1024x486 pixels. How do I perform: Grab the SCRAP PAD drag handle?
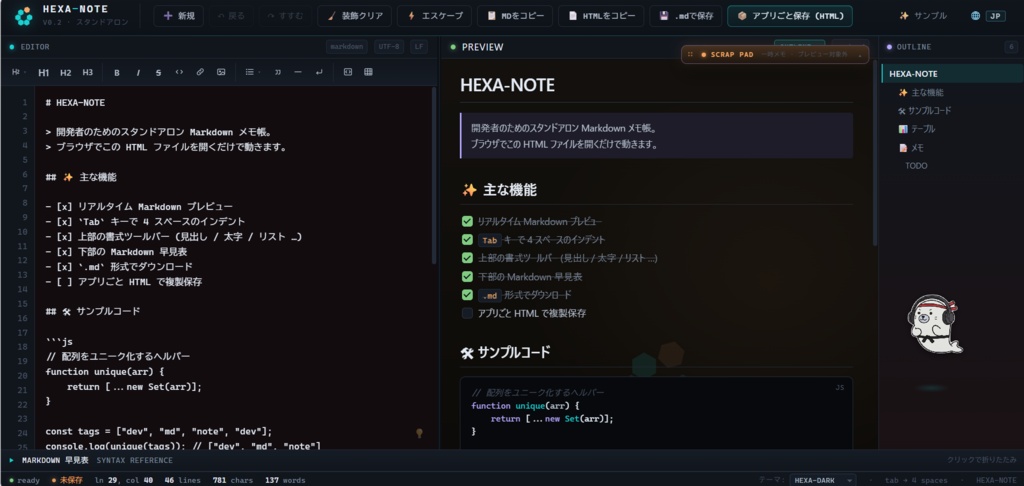click(x=690, y=55)
